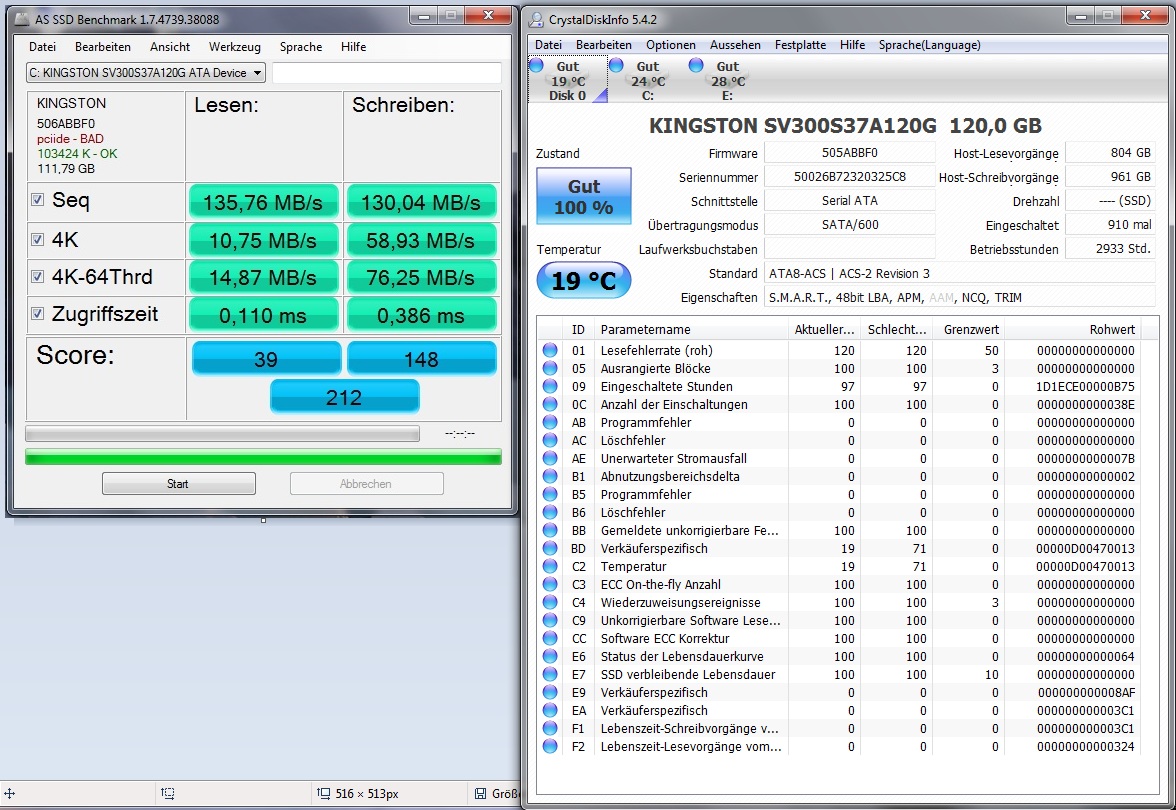Viewport: 1176px width, 810px height.
Task: Click the status orb for SSD verbleibende Lebensdauer
Action: [550, 674]
